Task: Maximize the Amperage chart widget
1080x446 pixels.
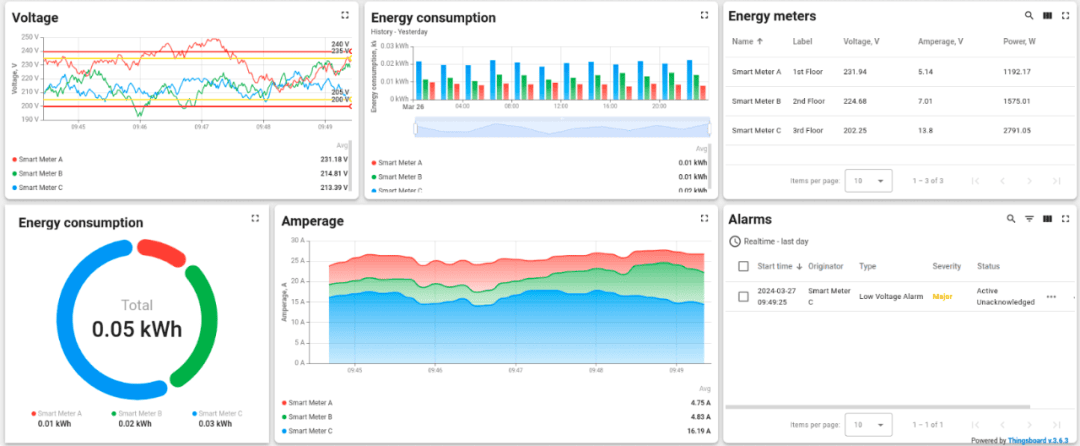Action: click(704, 218)
